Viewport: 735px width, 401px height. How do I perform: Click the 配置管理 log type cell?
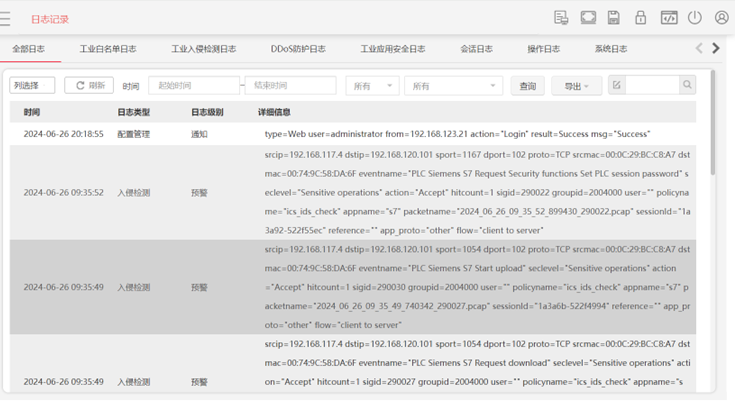pyautogui.click(x=134, y=134)
